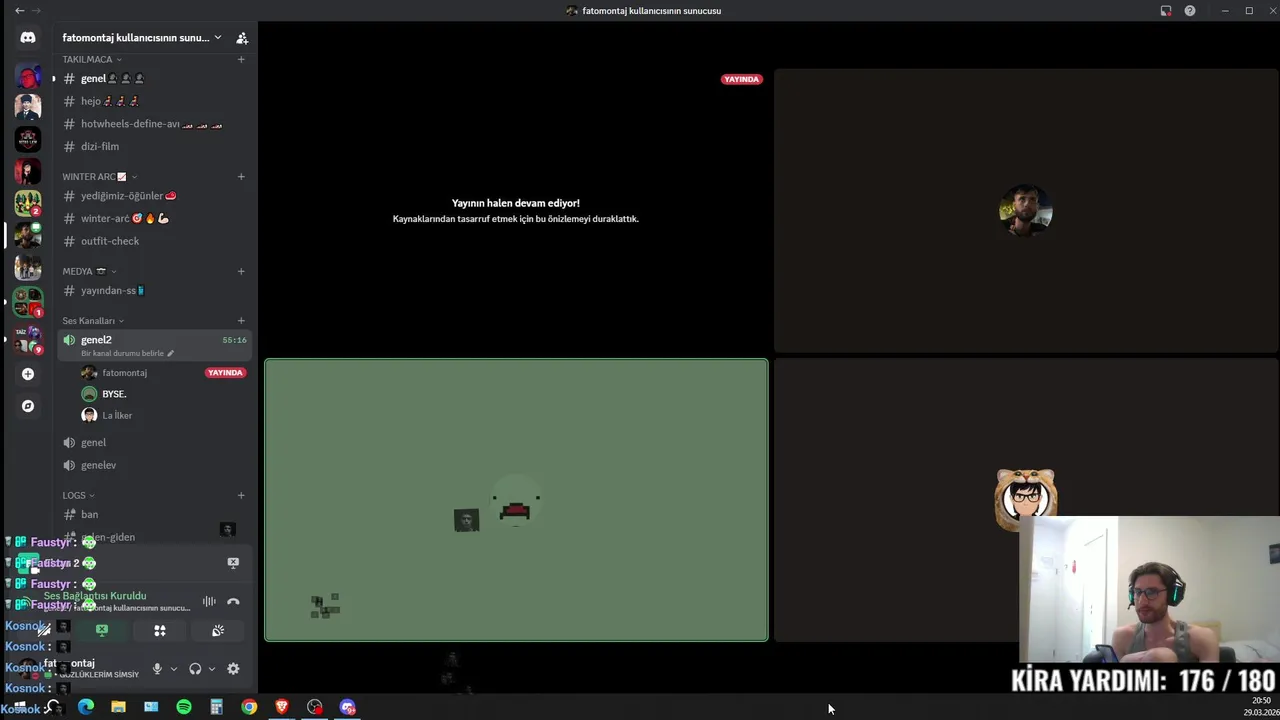Click the YAYINDA badge on stream tile
The width and height of the screenshot is (1280, 720).
pos(742,79)
